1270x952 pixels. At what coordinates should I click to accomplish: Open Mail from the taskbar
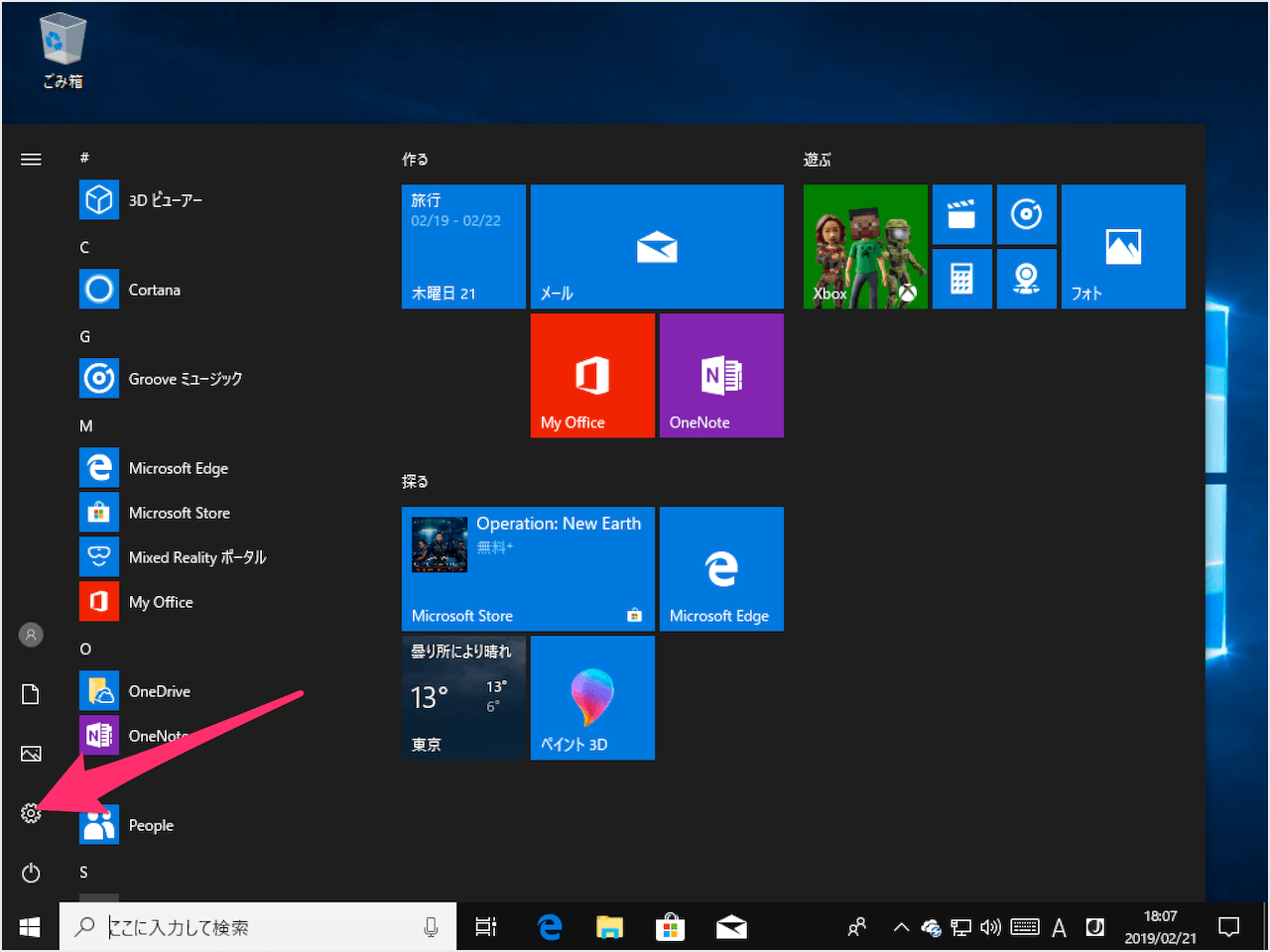[731, 927]
